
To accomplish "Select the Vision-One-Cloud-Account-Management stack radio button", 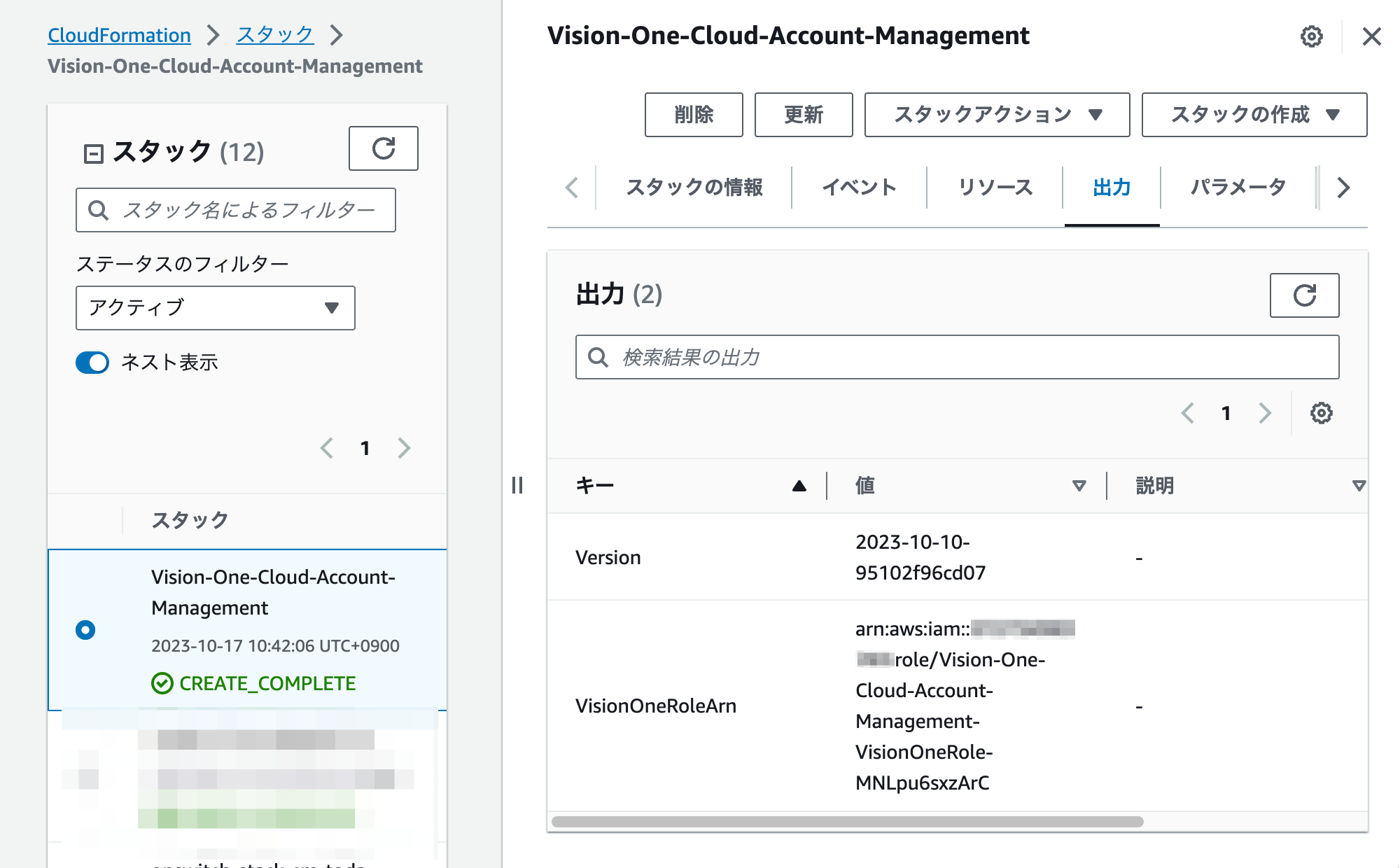I will (x=85, y=629).
